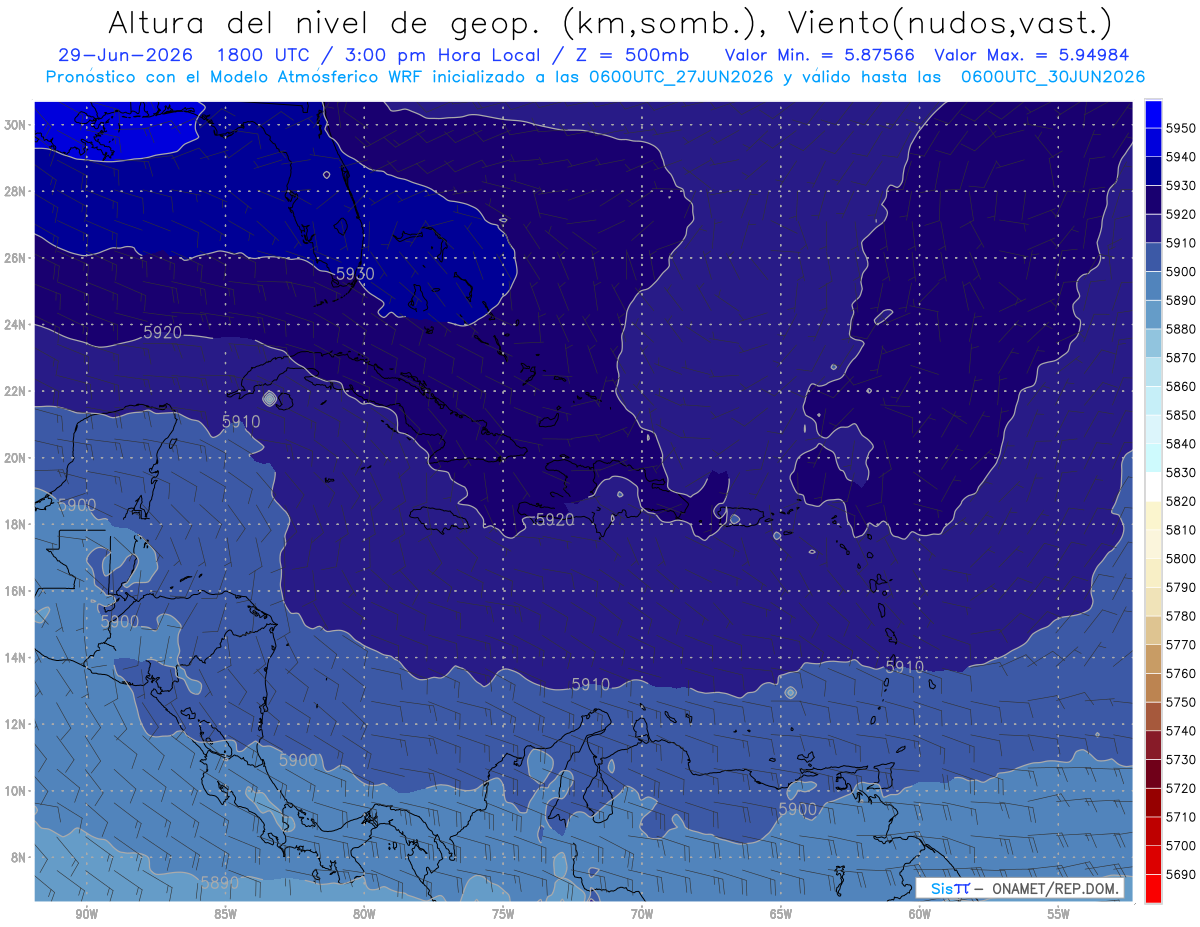Click the 12N latitude axis label
Screen dimensions: 1200x927
tap(14, 724)
